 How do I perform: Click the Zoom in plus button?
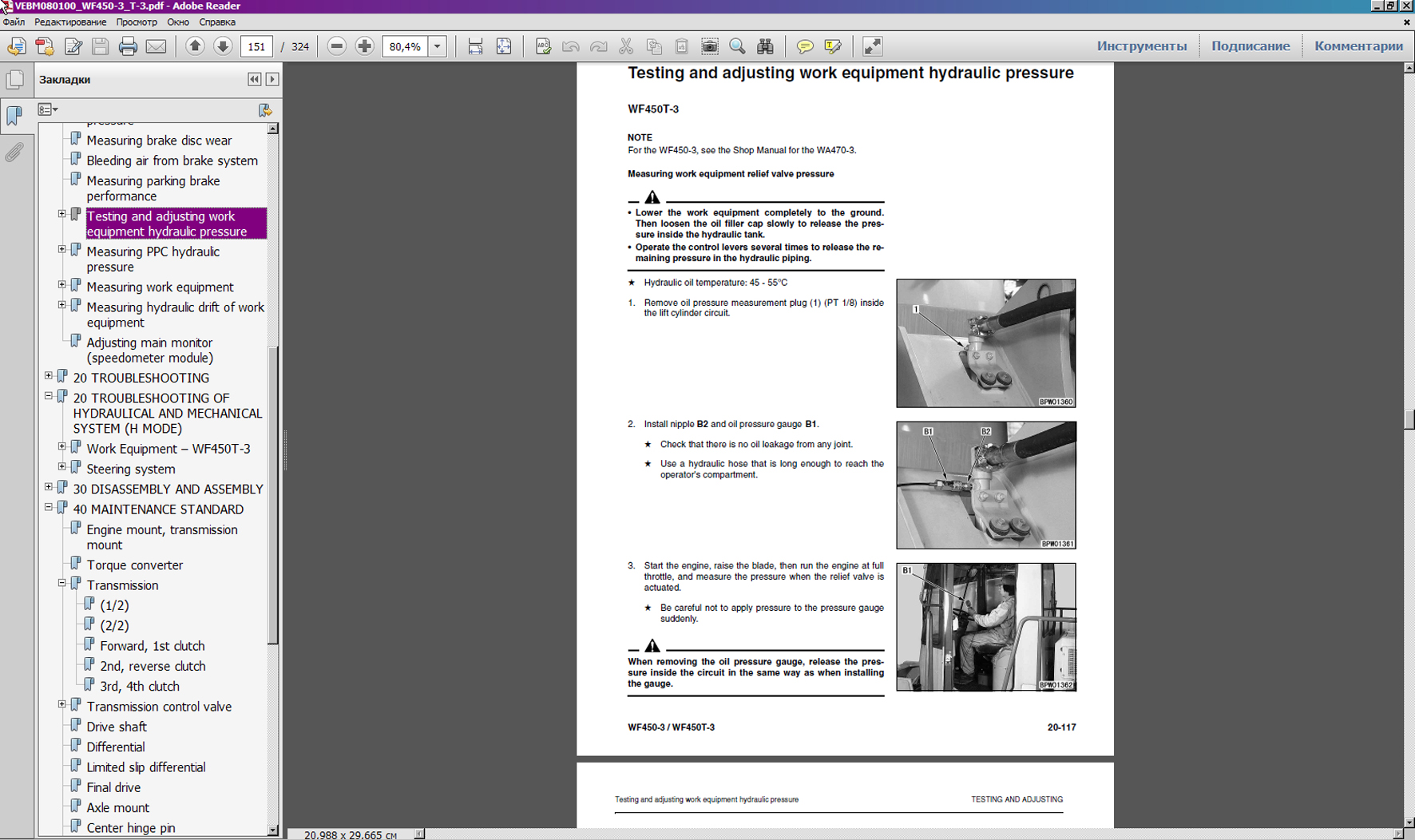(365, 46)
